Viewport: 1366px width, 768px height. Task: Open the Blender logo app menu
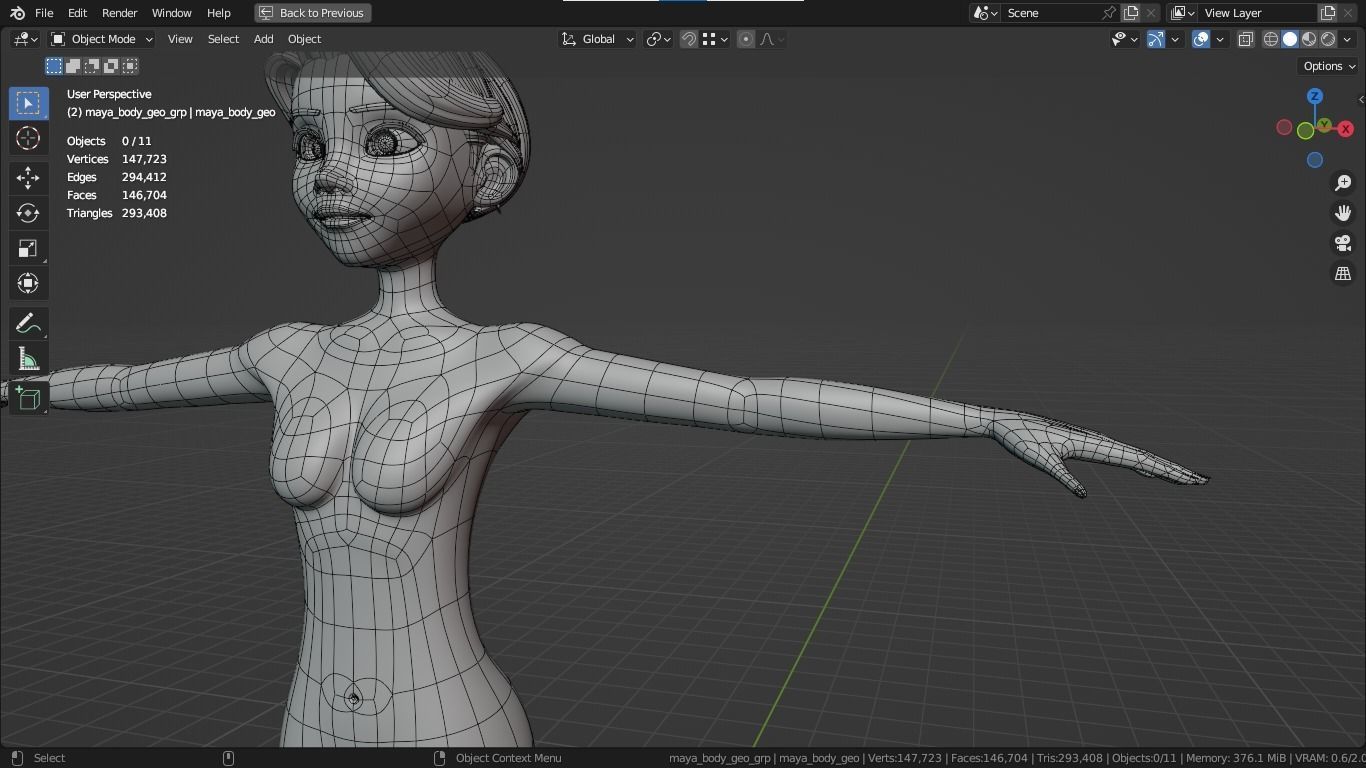tap(17, 13)
